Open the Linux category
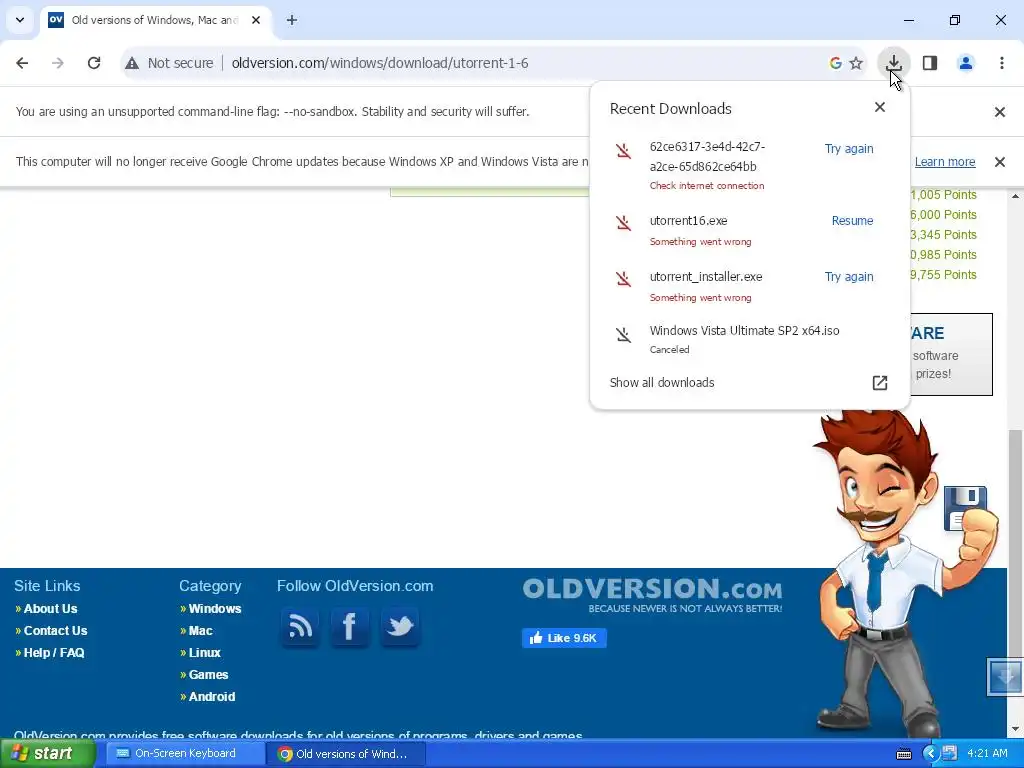The image size is (1024, 768). coord(204,653)
